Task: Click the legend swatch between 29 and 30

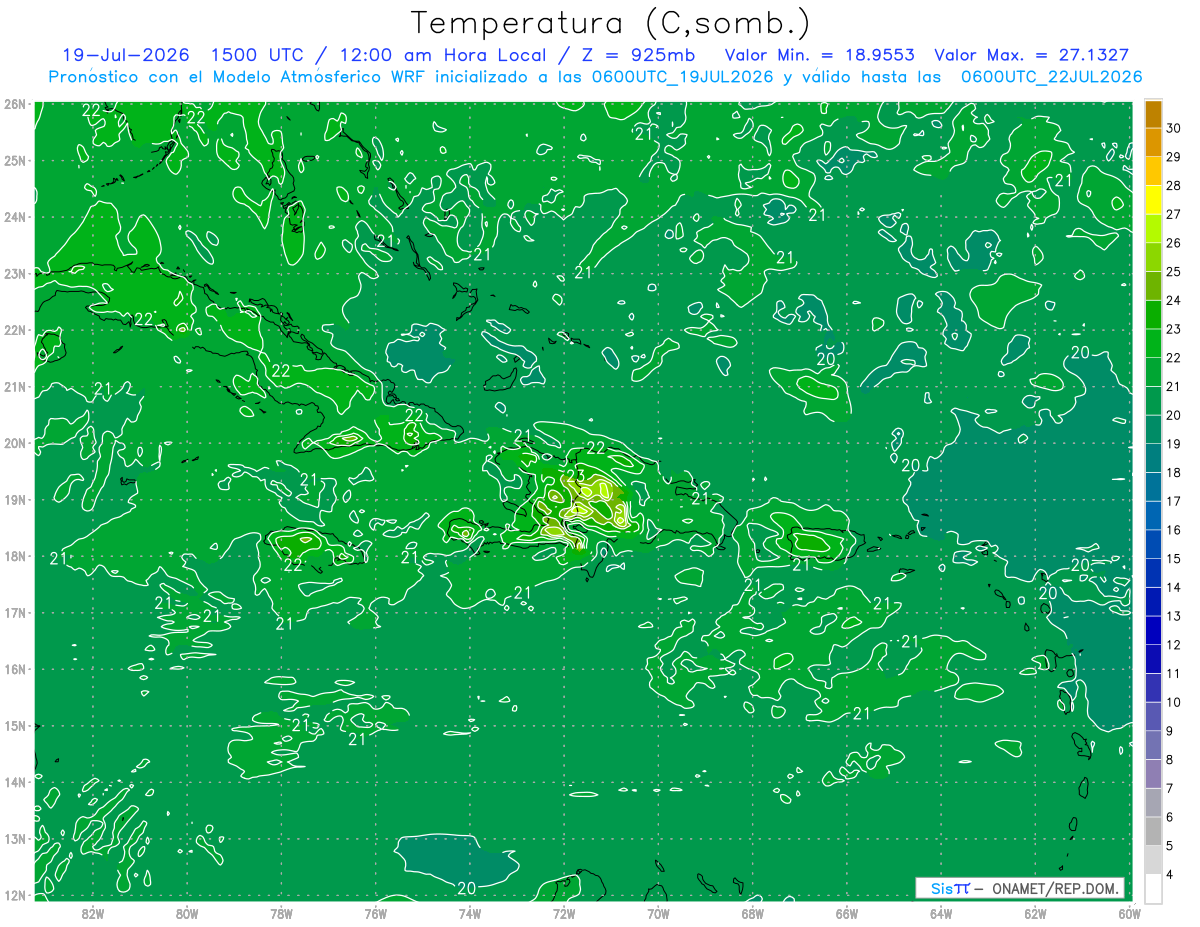Action: (1153, 142)
